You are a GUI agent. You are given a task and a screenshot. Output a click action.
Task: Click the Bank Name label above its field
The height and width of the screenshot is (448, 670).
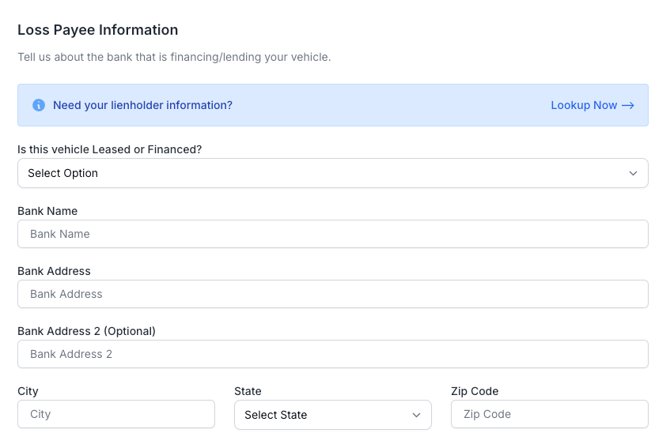pyautogui.click(x=47, y=211)
